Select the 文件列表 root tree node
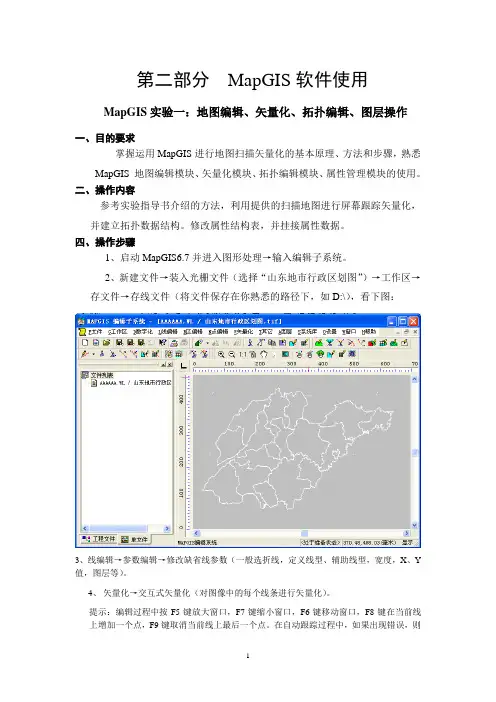Screen dimensions: 496x702 pyautogui.click(x=98, y=375)
